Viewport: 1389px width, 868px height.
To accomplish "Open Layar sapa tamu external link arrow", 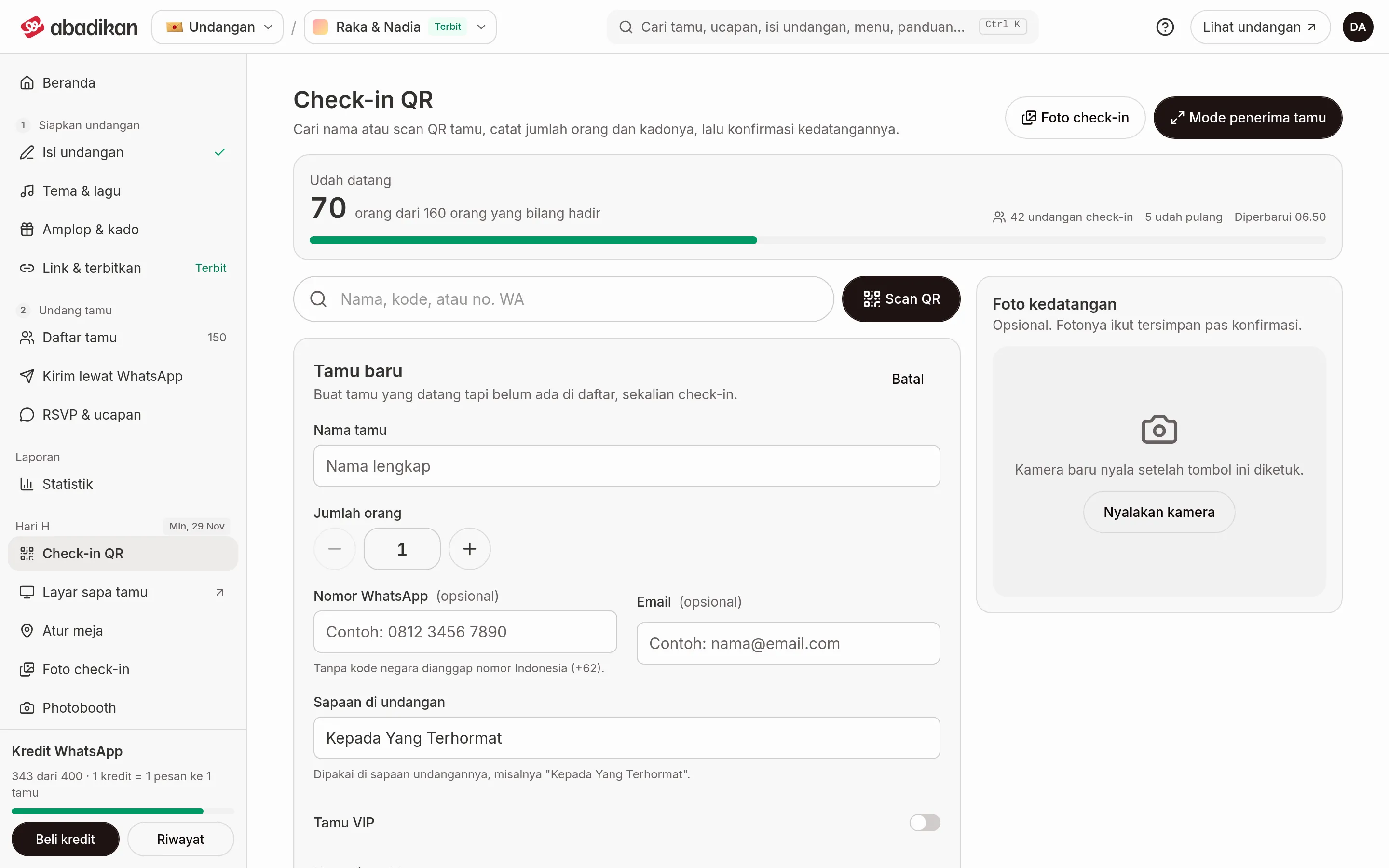I will pos(220,592).
